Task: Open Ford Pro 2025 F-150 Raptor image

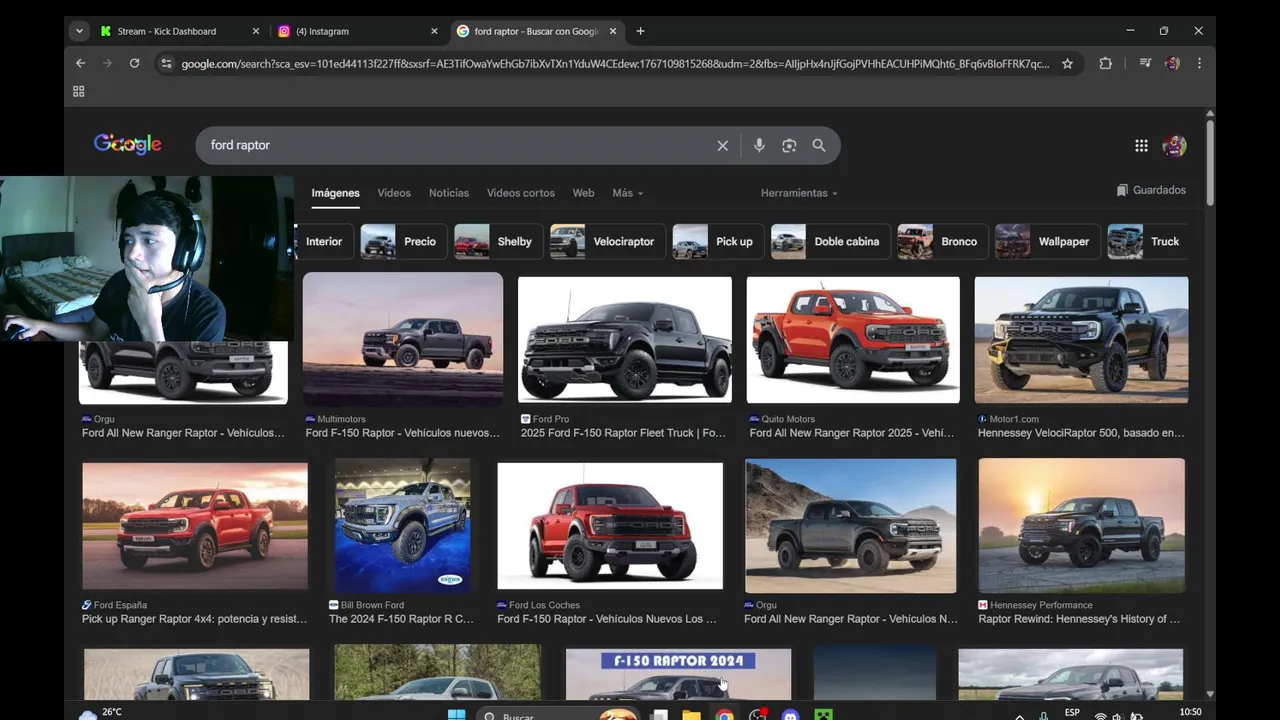Action: coord(625,340)
